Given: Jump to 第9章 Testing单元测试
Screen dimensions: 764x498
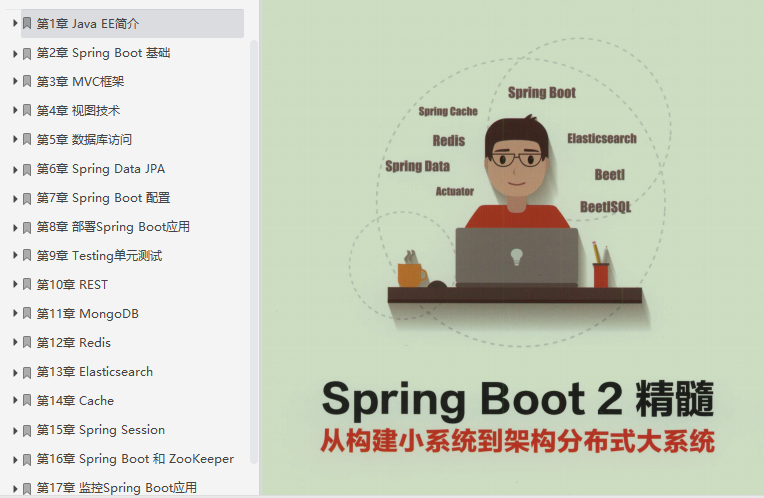Looking at the screenshot, I should pyautogui.click(x=99, y=255).
